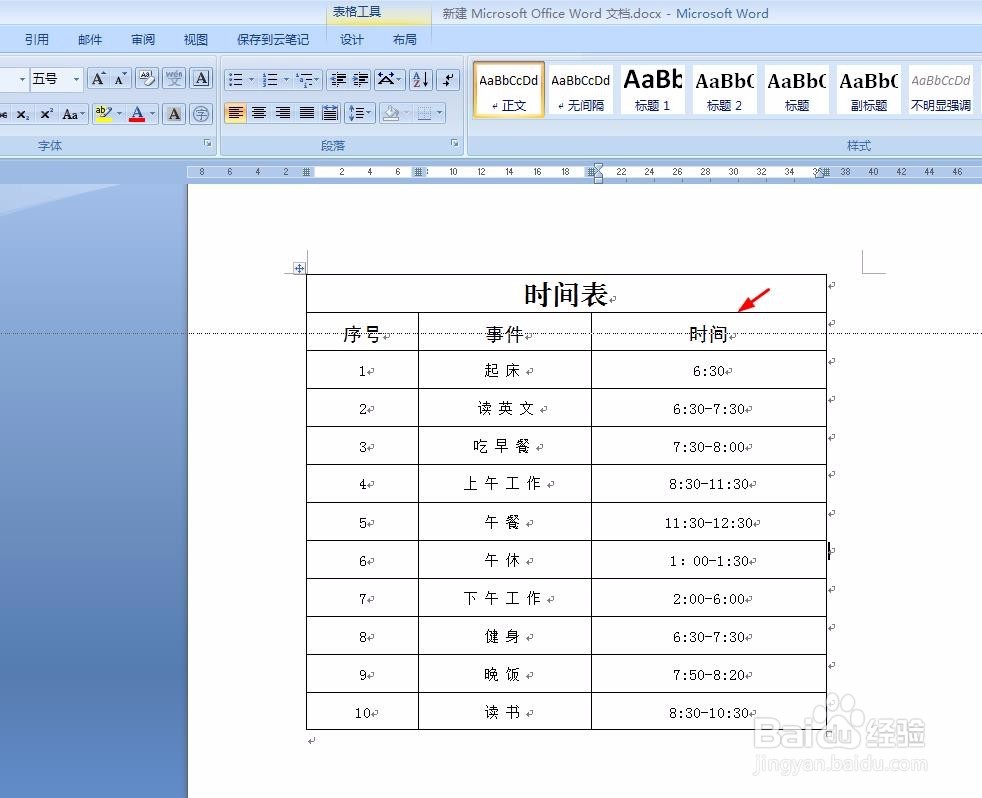Select the Subscript icon
This screenshot has width=982, height=798.
[22, 114]
